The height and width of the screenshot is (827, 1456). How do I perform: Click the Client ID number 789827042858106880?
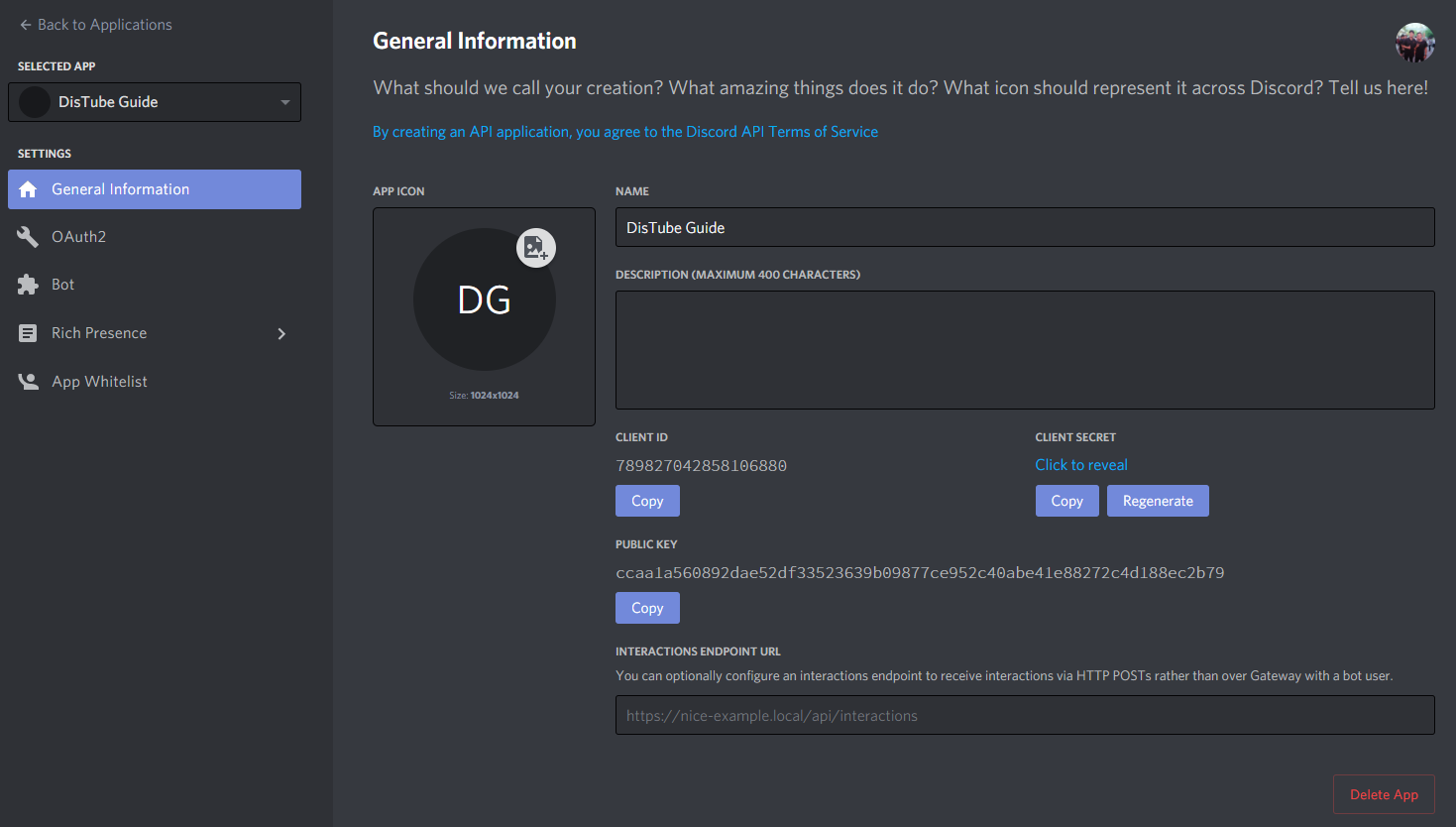(702, 466)
